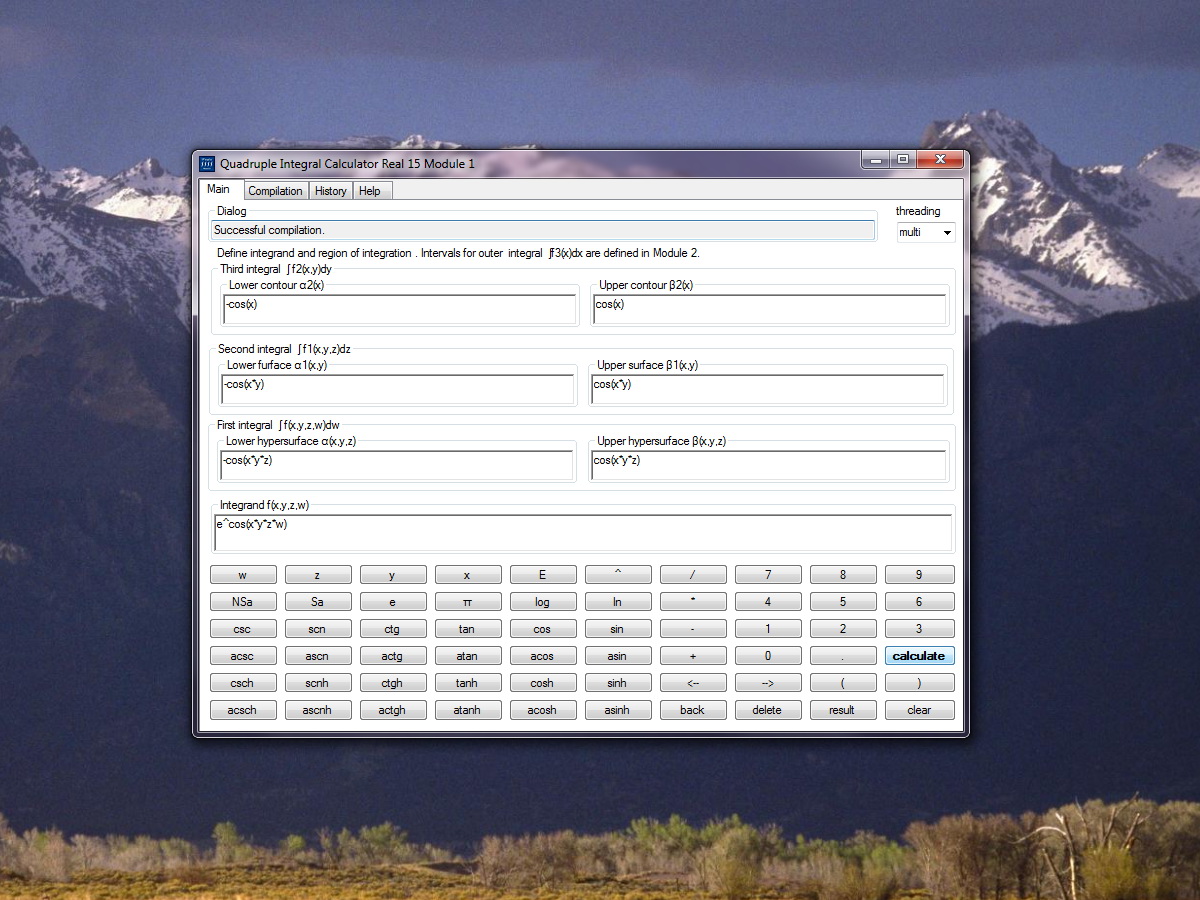The image size is (1200, 900).
Task: Click the Upper hypersurface β(x,y,z) field
Action: tap(768, 466)
